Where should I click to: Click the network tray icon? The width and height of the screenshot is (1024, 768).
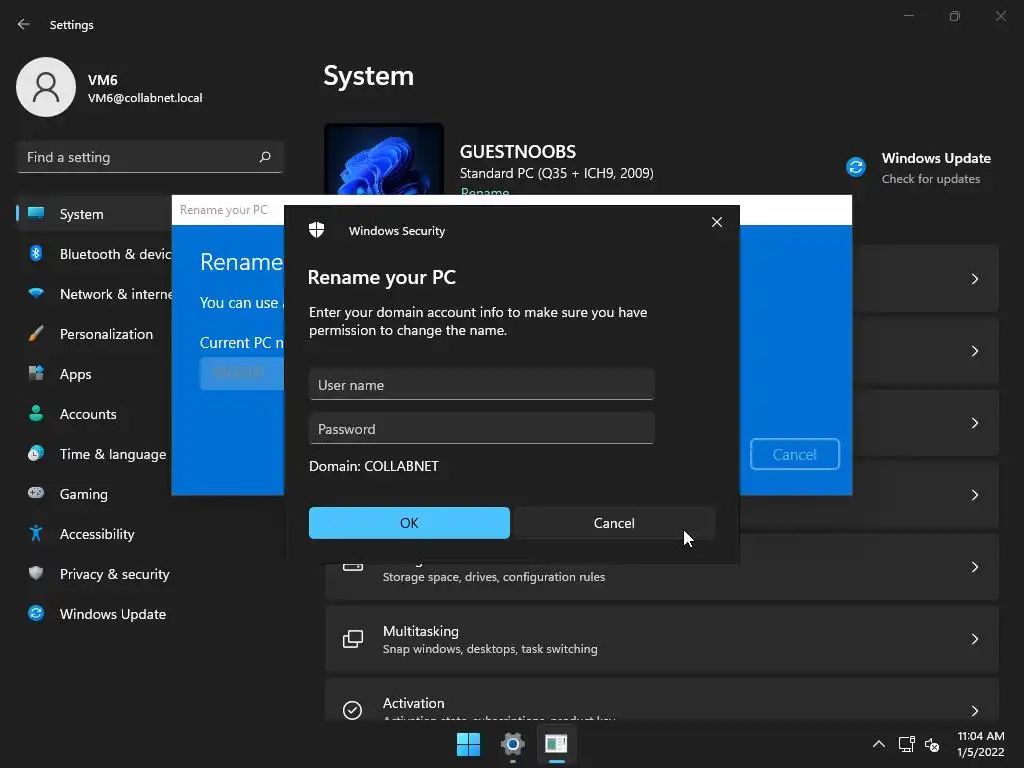tap(906, 744)
